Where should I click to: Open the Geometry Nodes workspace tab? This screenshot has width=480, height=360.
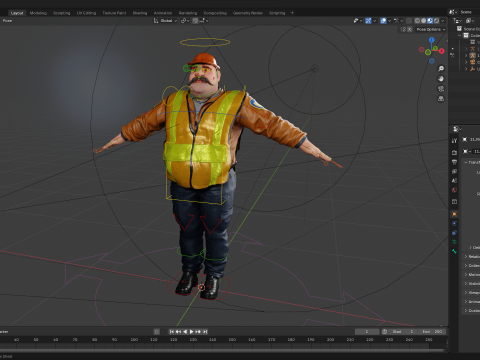[248, 13]
